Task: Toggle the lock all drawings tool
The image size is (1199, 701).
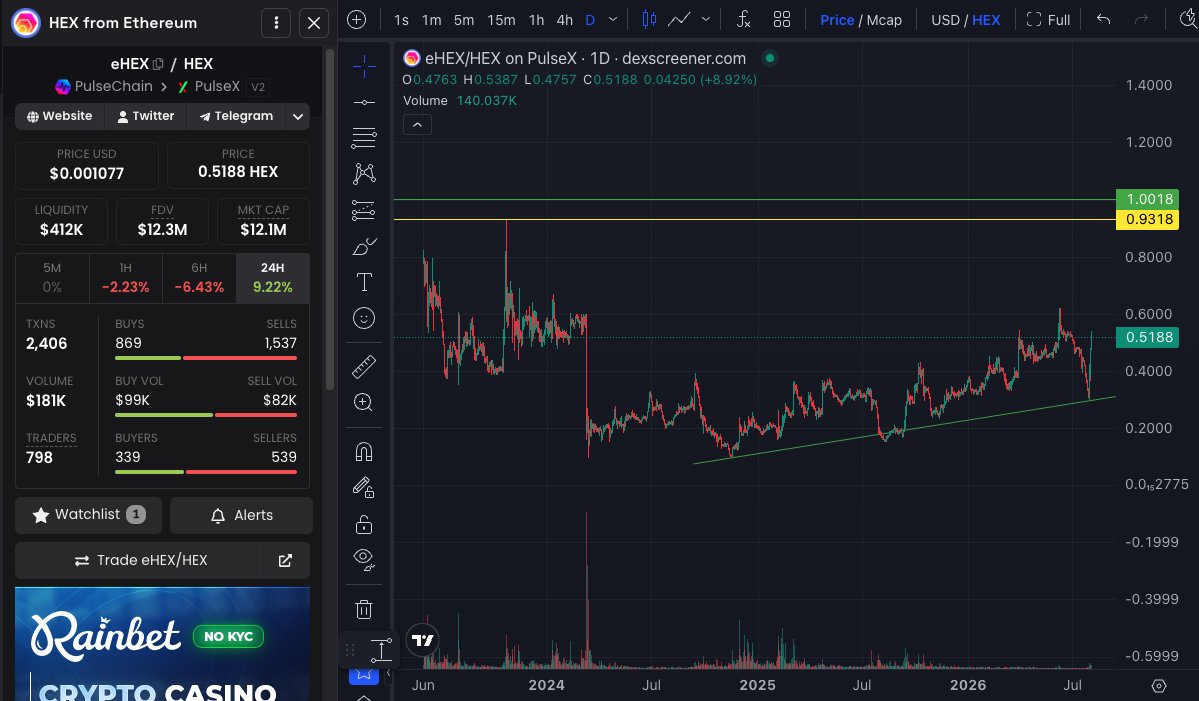Action: pos(364,524)
